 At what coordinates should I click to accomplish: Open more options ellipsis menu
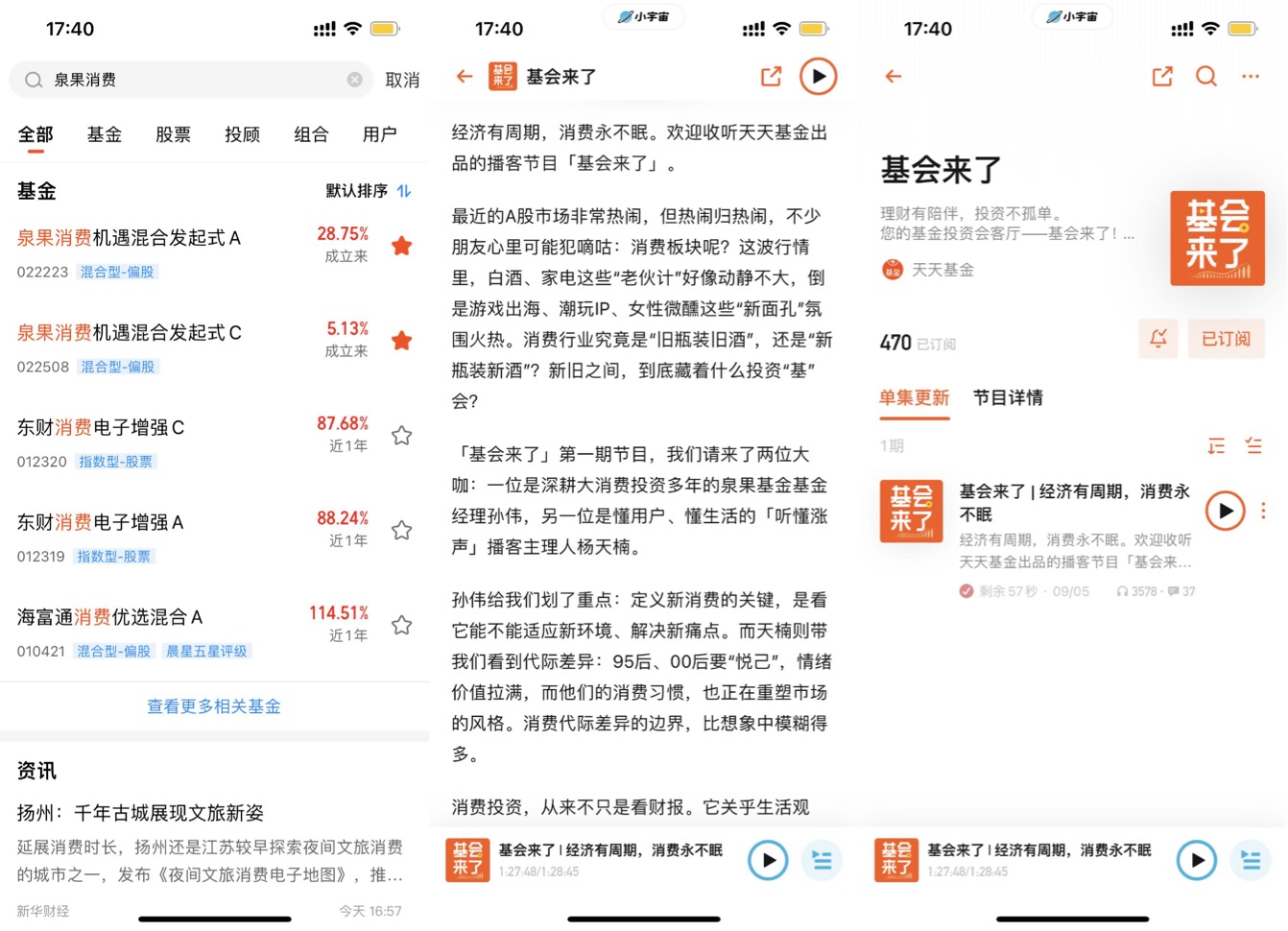tap(1251, 76)
